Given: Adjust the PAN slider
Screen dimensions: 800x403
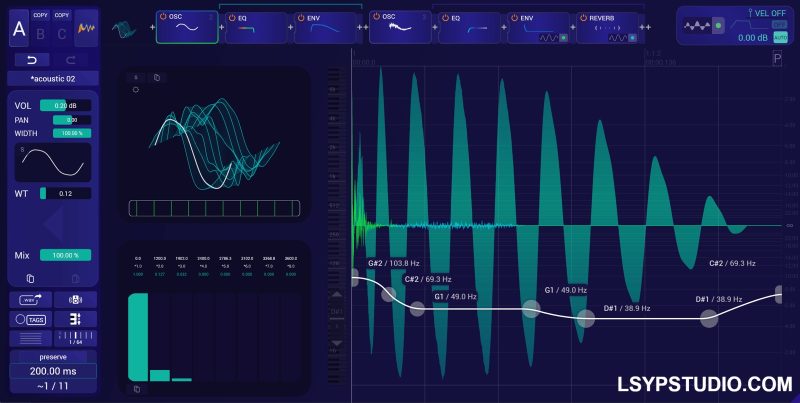Looking at the screenshot, I should [72, 120].
